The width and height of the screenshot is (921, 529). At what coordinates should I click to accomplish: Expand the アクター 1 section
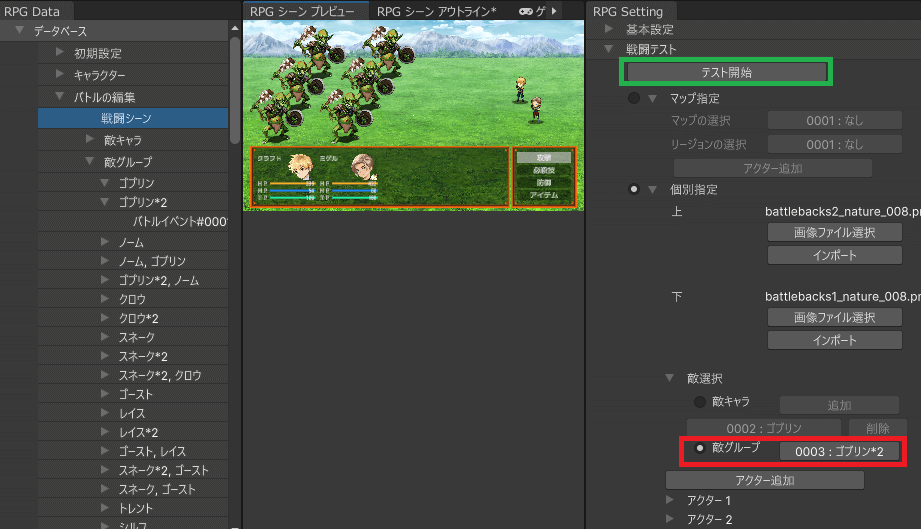(x=671, y=499)
